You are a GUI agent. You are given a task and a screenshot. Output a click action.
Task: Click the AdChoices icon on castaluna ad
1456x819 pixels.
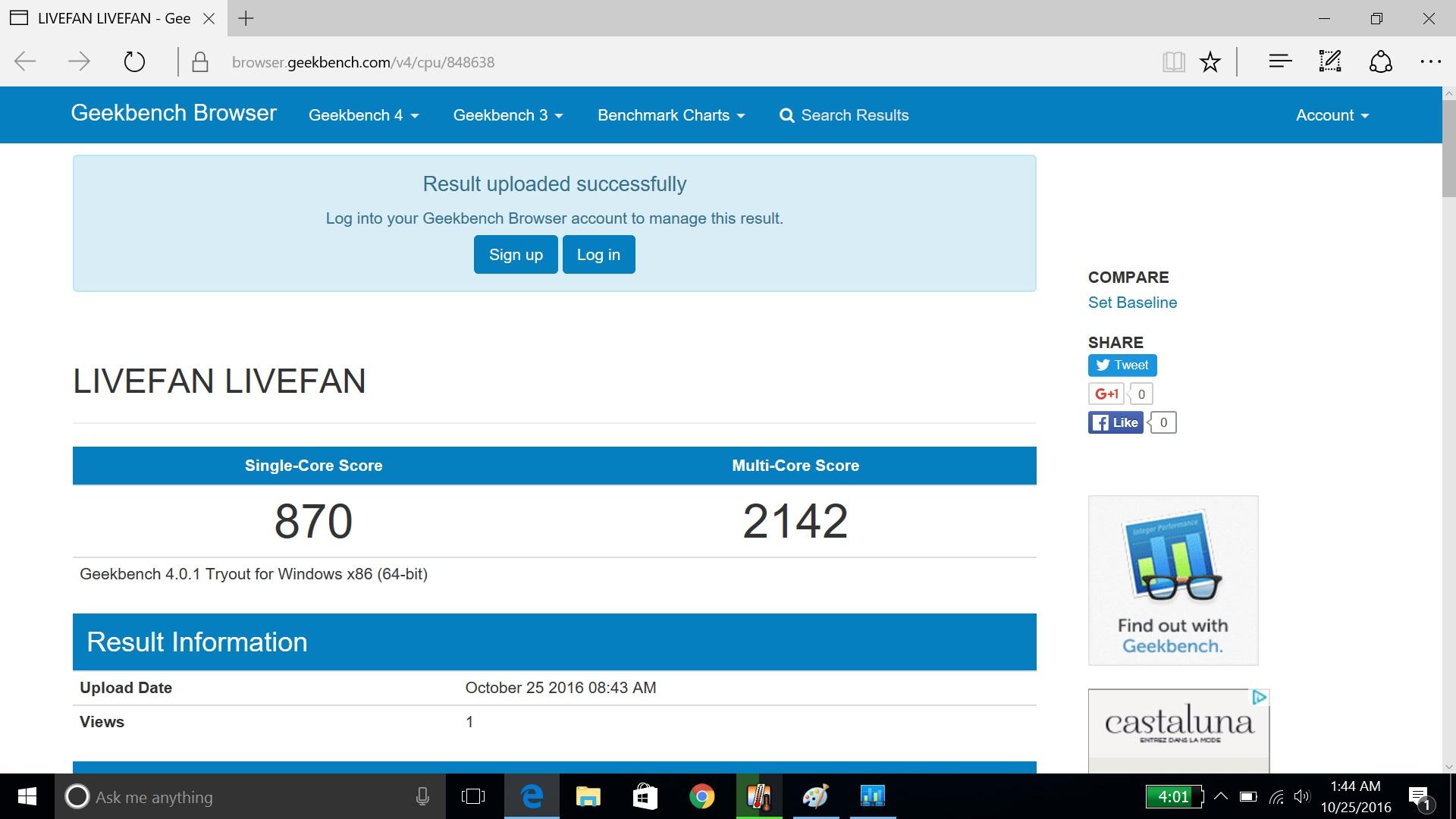(x=1260, y=697)
